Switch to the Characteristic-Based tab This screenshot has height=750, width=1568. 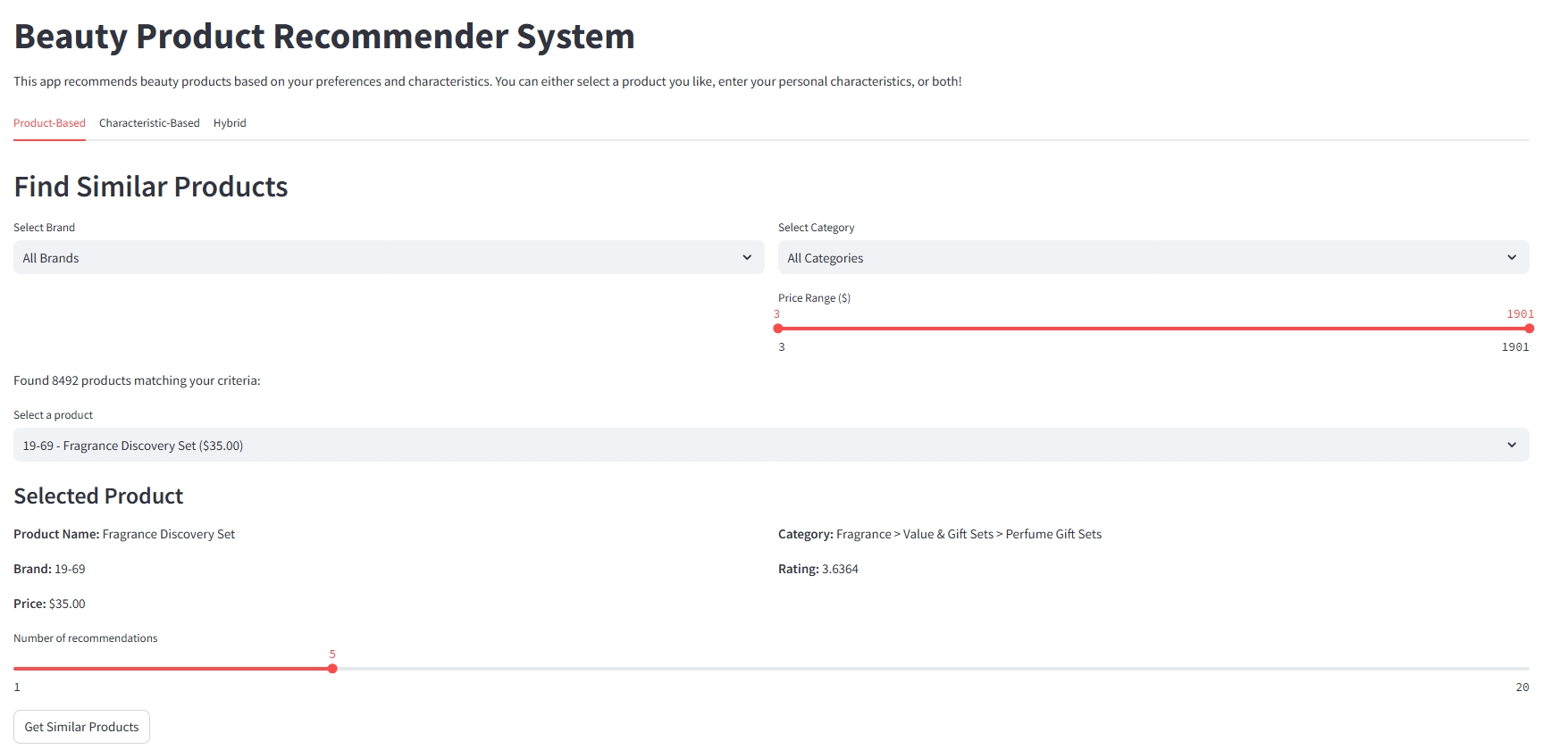click(149, 123)
